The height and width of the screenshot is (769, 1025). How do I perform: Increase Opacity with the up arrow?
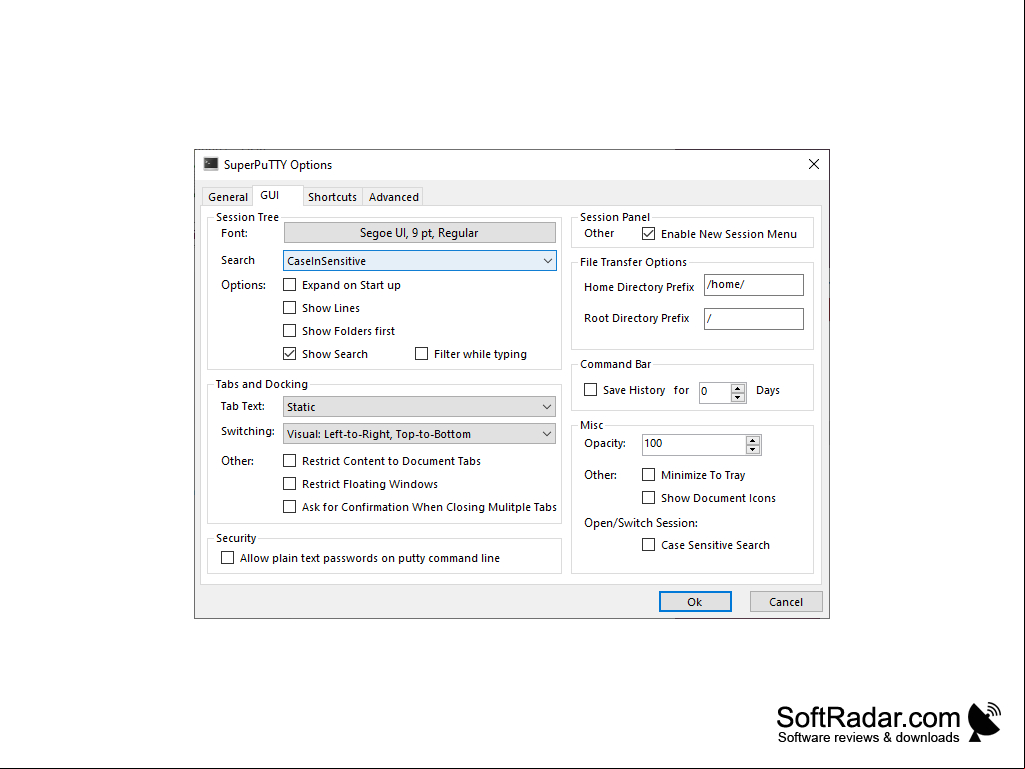[x=753, y=440]
